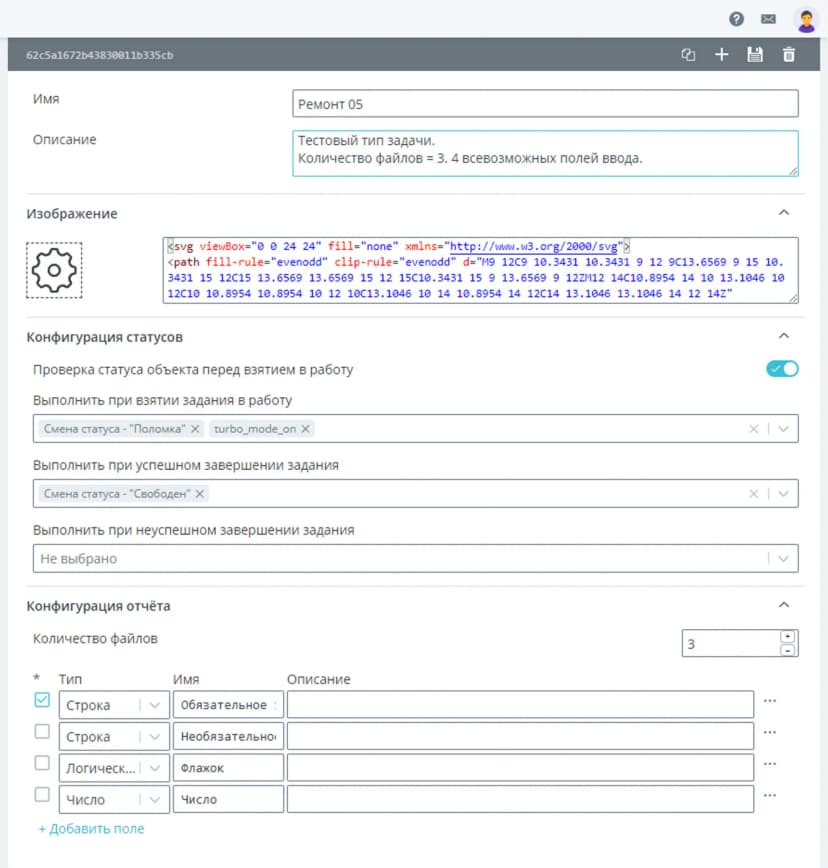
Task: Open more options for Обязательное field row
Action: pyautogui.click(x=769, y=701)
